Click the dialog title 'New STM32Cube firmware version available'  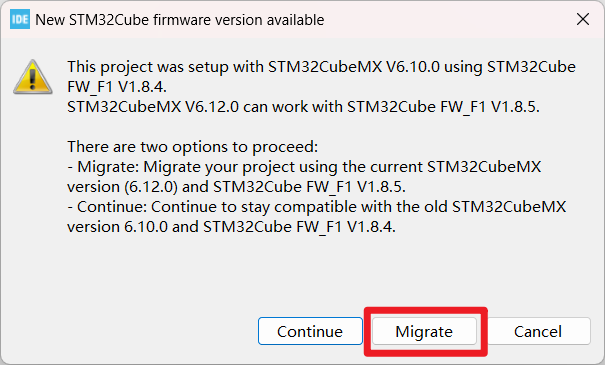tap(180, 20)
